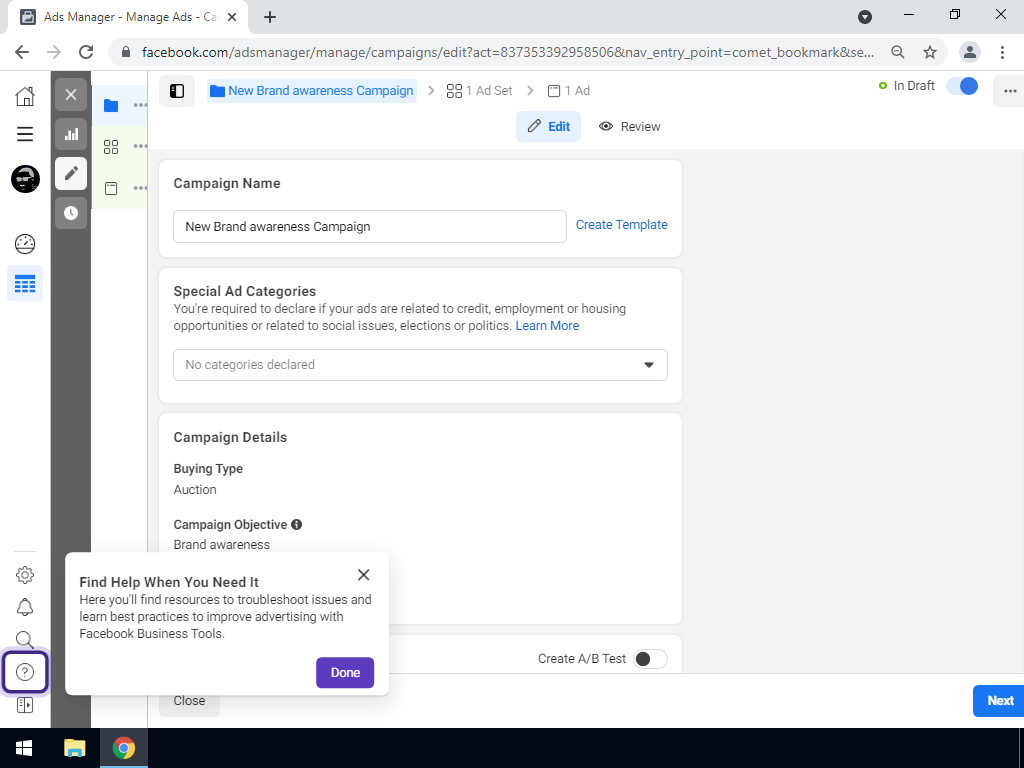
Task: Open more options for the ad row
Action: pos(140,188)
